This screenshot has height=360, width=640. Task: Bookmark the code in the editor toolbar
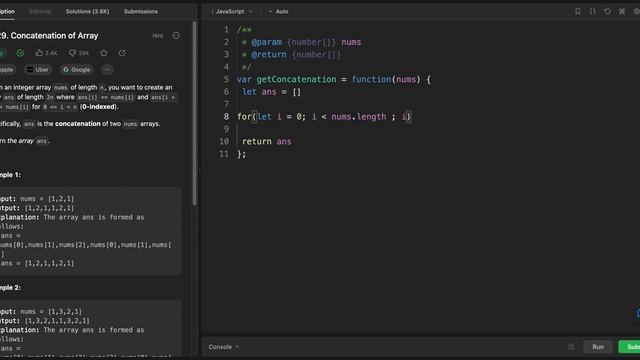pyautogui.click(x=578, y=11)
